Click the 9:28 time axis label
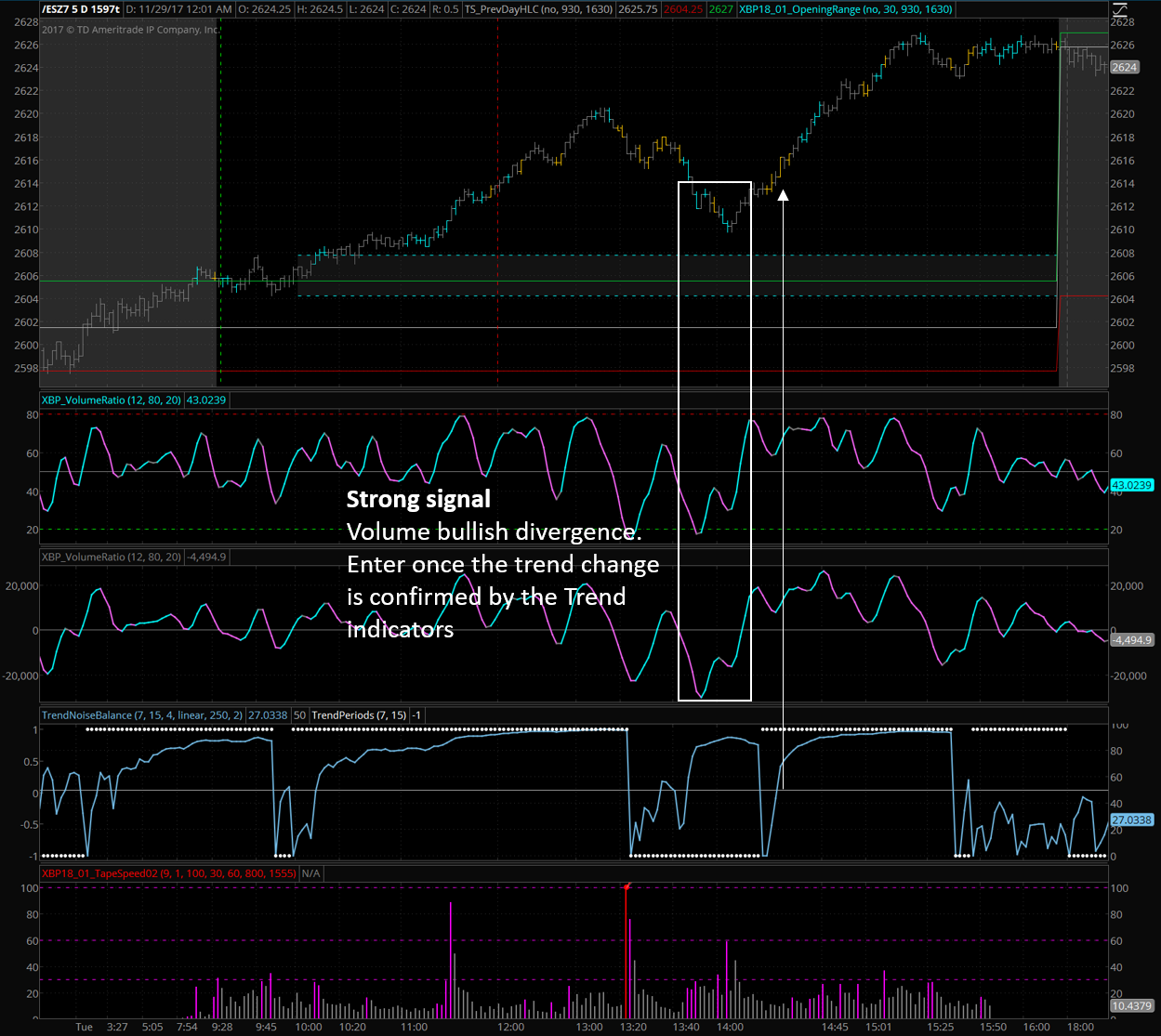The image size is (1161, 1036). 221,1027
